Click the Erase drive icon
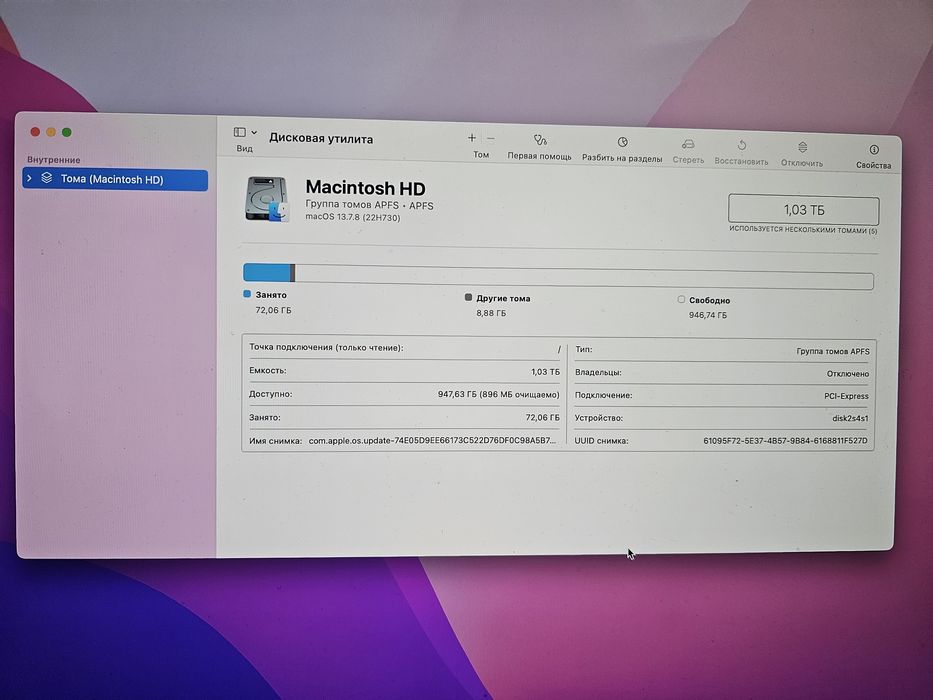 point(688,145)
